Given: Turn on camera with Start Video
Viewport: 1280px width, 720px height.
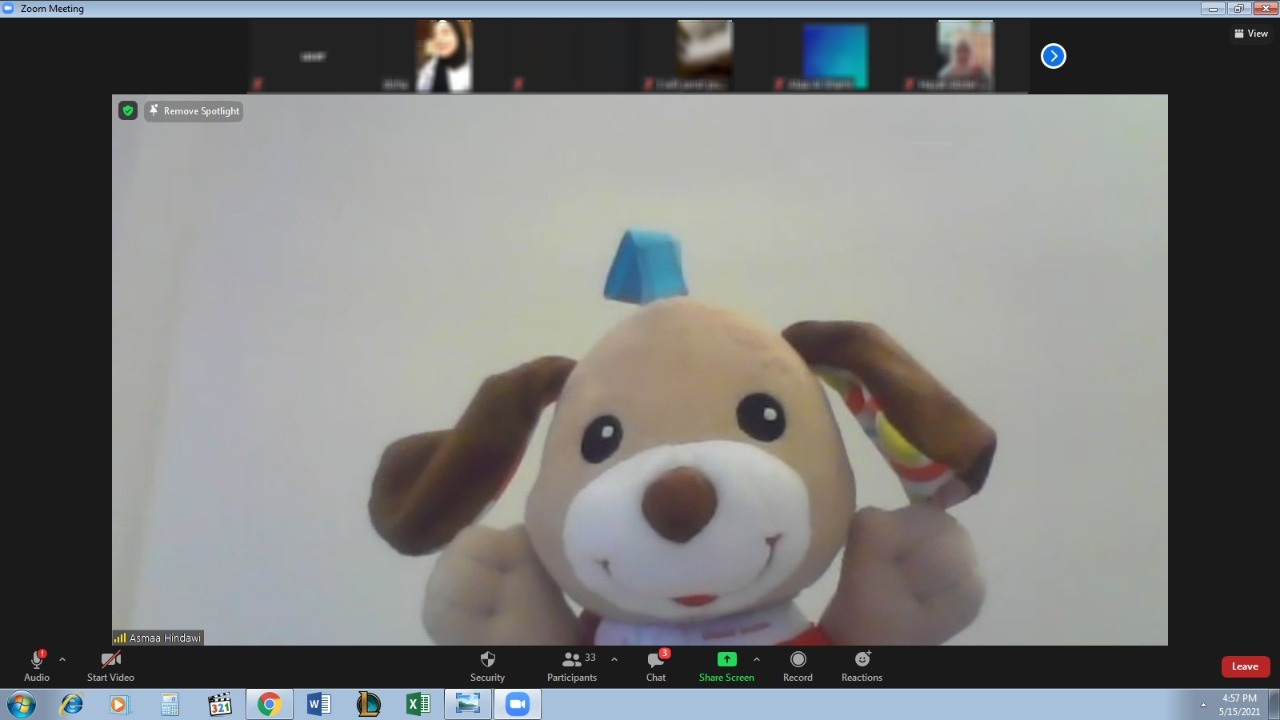Looking at the screenshot, I should click(x=111, y=660).
